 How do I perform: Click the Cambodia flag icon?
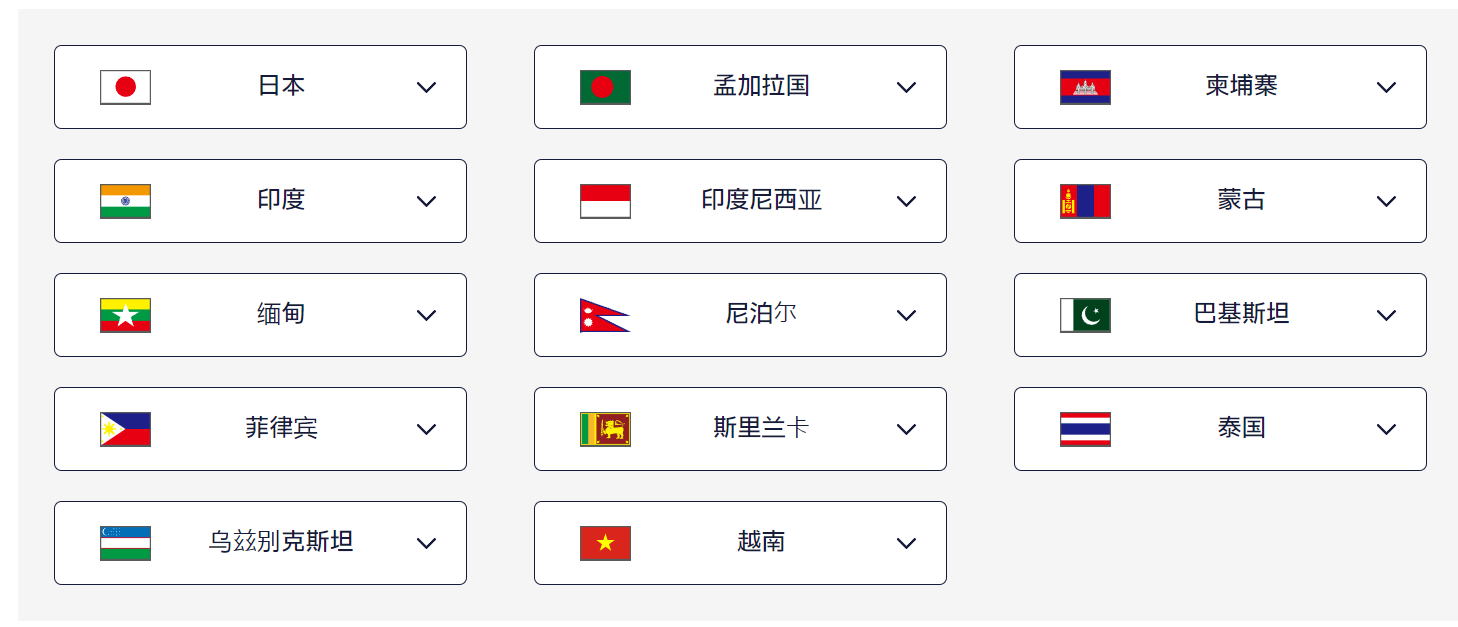1085,87
